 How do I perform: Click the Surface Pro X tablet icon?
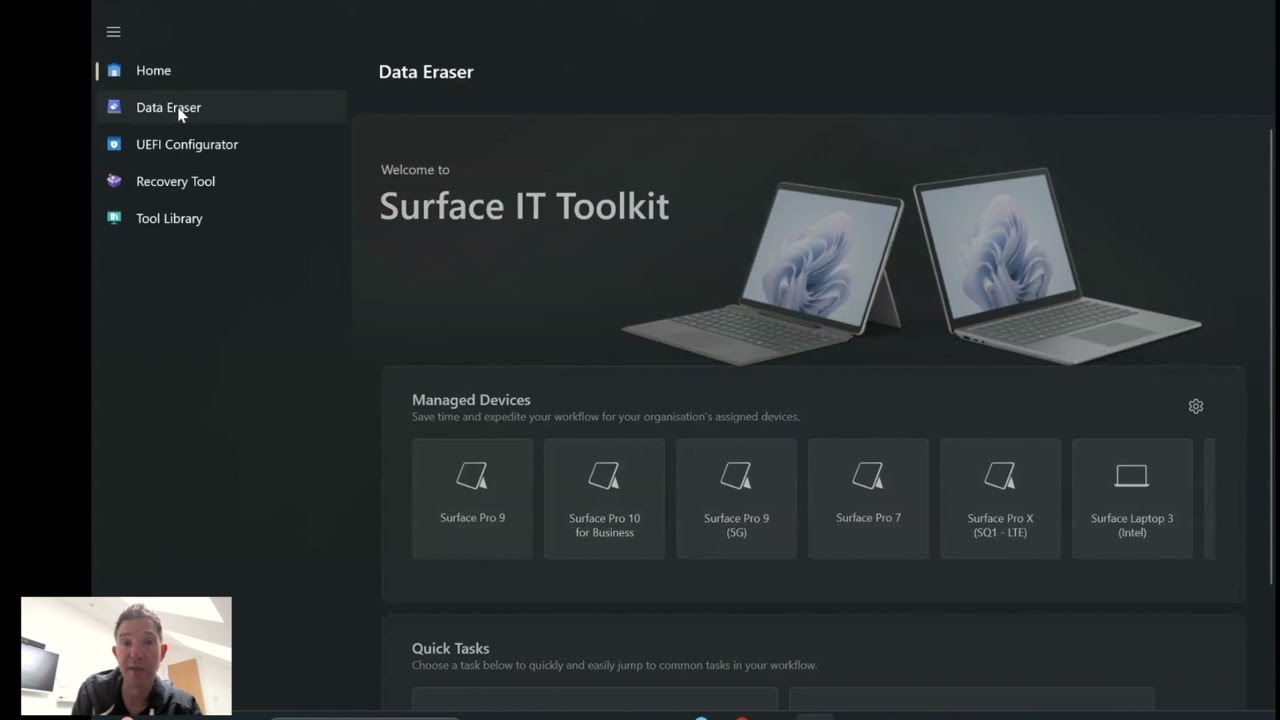pyautogui.click(x=1000, y=476)
